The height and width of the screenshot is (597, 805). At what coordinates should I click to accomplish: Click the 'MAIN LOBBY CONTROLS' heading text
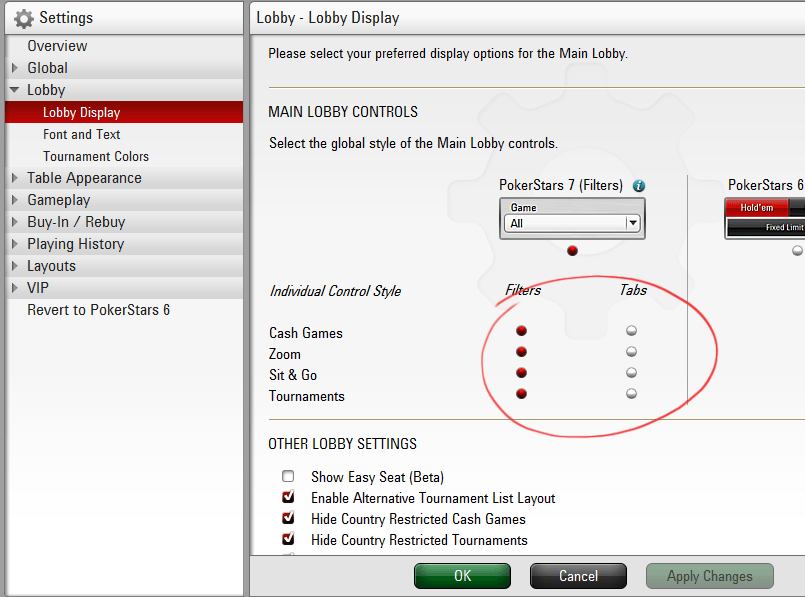(343, 112)
